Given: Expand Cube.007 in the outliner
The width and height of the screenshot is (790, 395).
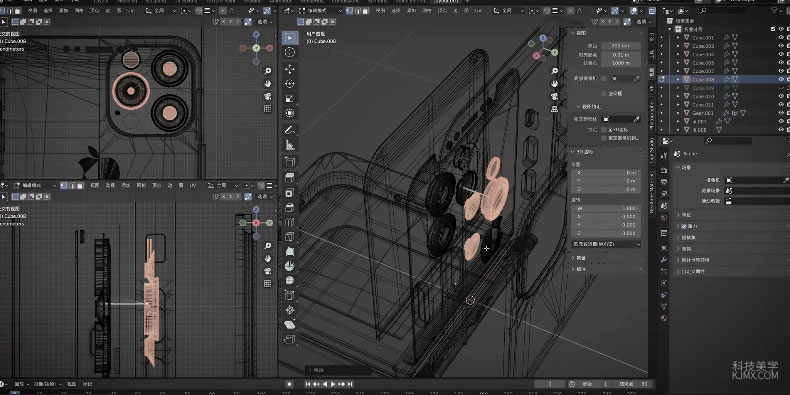Looking at the screenshot, I should [x=678, y=71].
